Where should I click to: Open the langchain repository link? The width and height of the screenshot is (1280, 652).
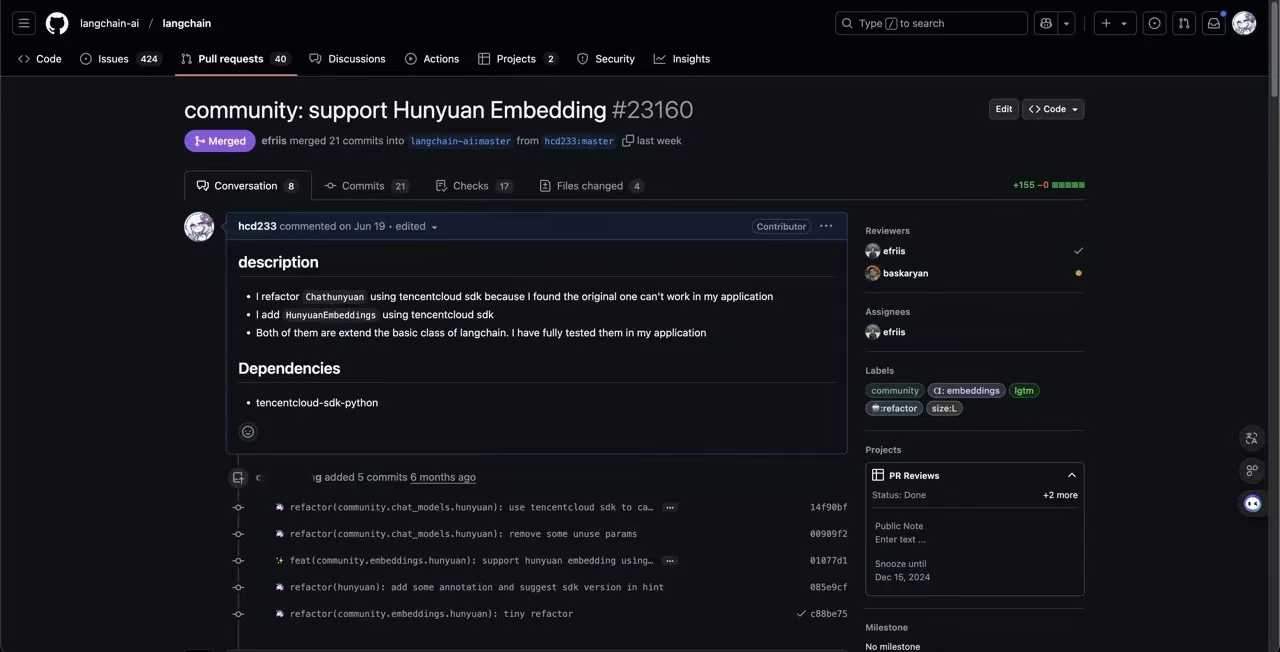[x=186, y=23]
